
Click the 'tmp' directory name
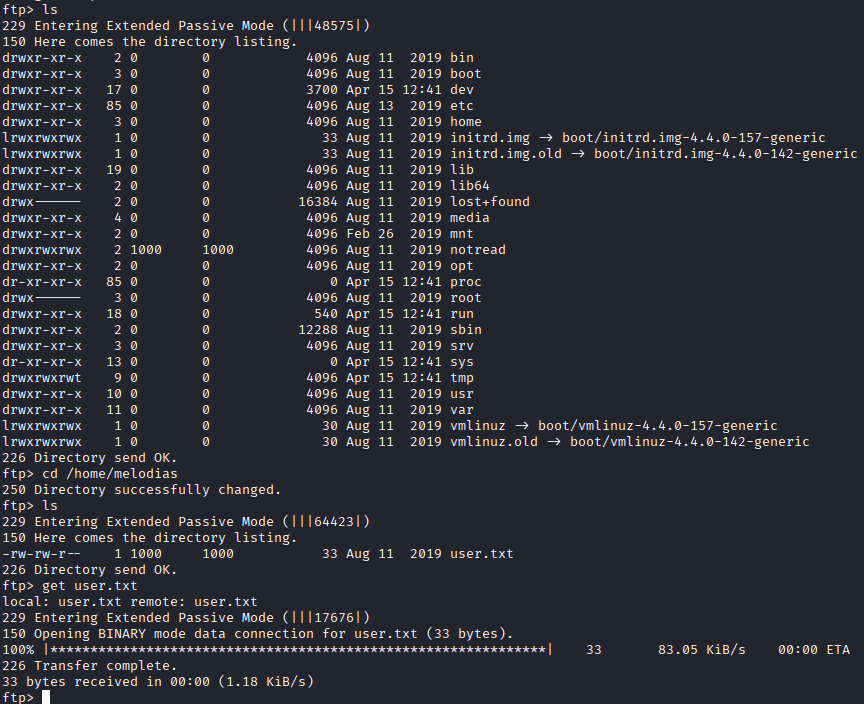coord(462,378)
